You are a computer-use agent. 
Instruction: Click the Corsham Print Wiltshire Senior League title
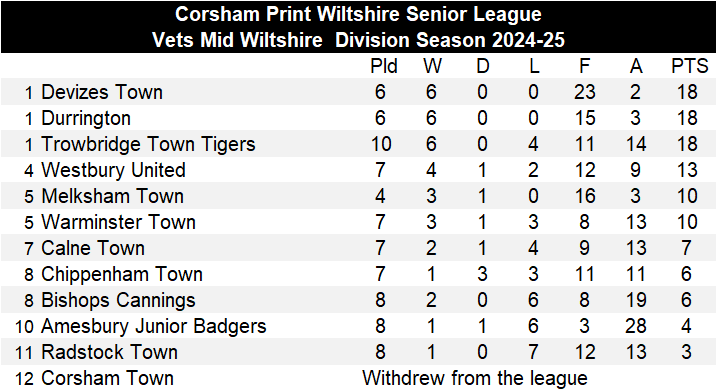[x=358, y=14]
